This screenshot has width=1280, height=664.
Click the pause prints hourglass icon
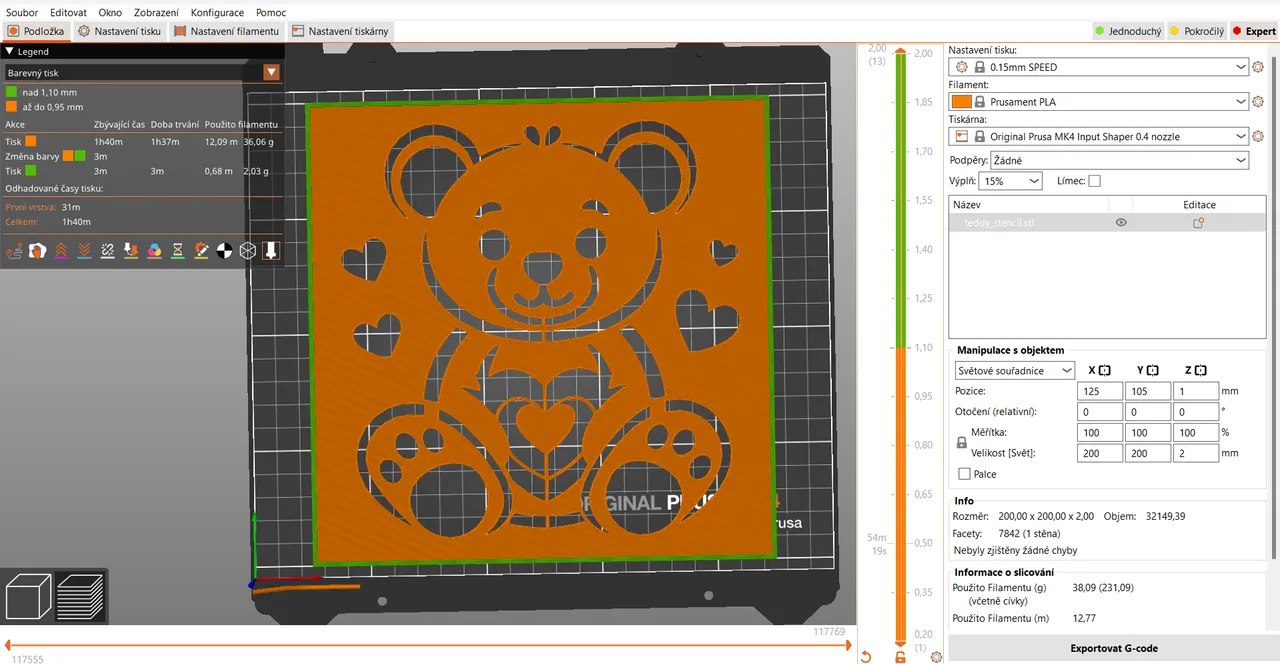[177, 250]
